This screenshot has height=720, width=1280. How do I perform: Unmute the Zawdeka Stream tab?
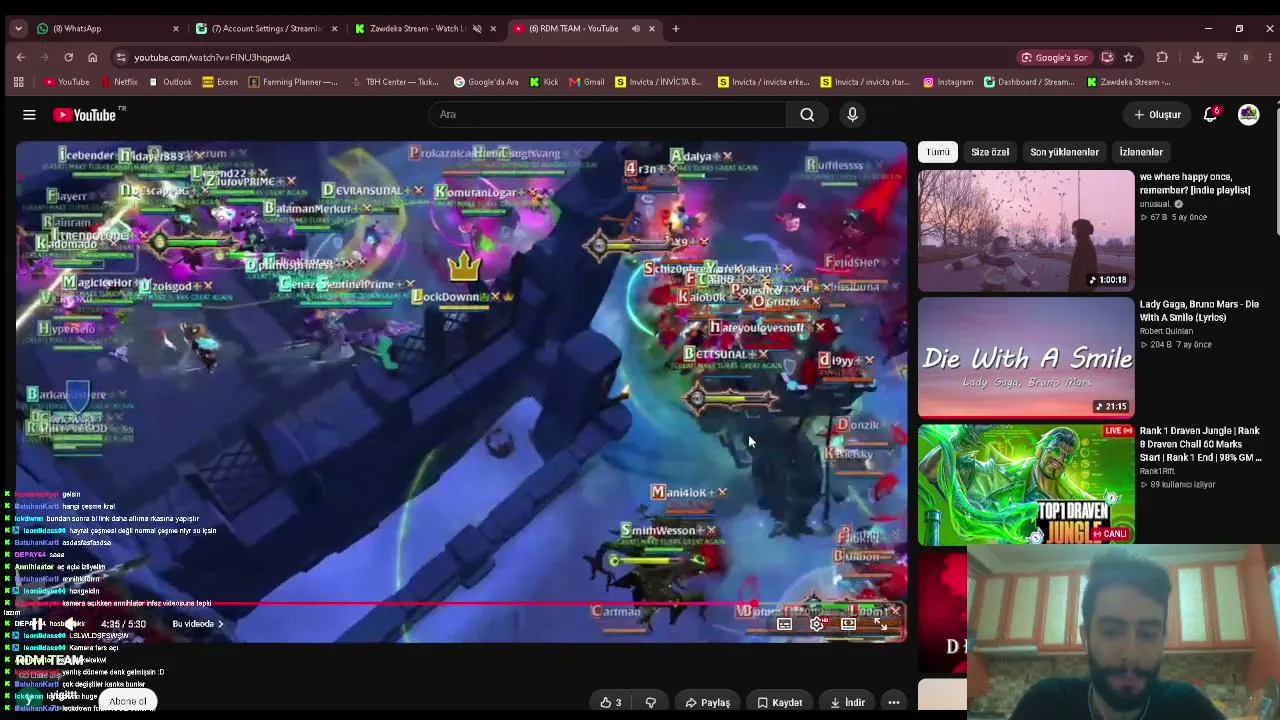tap(476, 29)
